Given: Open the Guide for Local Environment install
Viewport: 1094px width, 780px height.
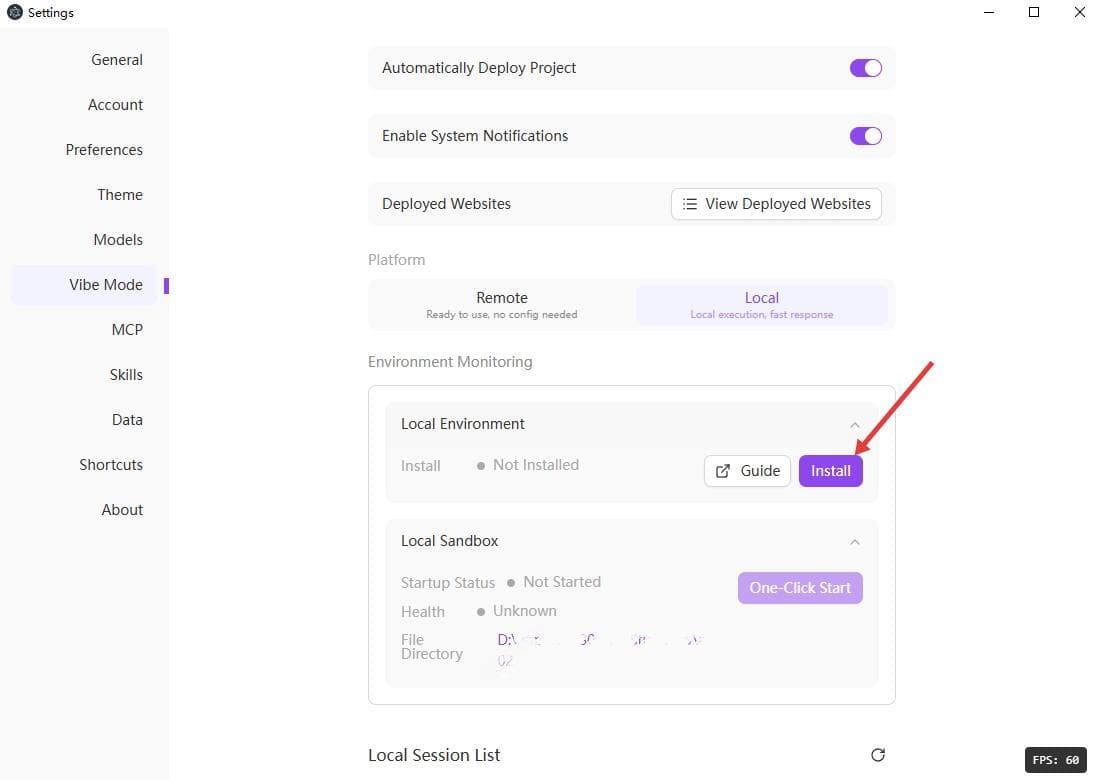Looking at the screenshot, I should tap(747, 470).
